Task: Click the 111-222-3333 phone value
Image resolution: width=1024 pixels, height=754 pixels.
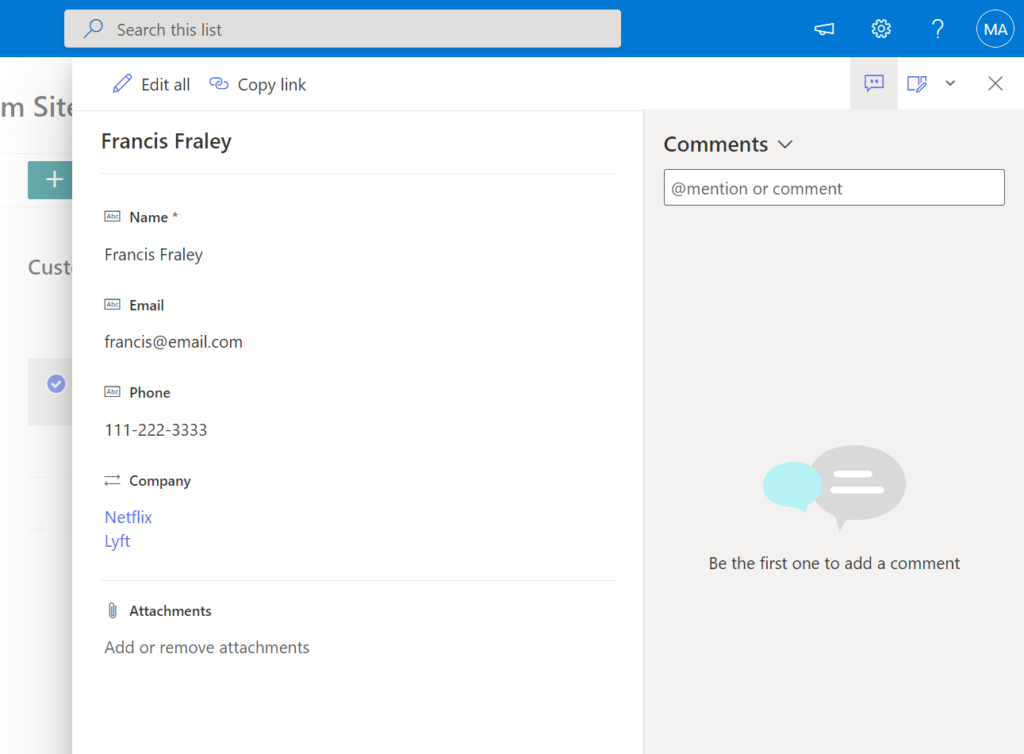Action: pos(155,430)
